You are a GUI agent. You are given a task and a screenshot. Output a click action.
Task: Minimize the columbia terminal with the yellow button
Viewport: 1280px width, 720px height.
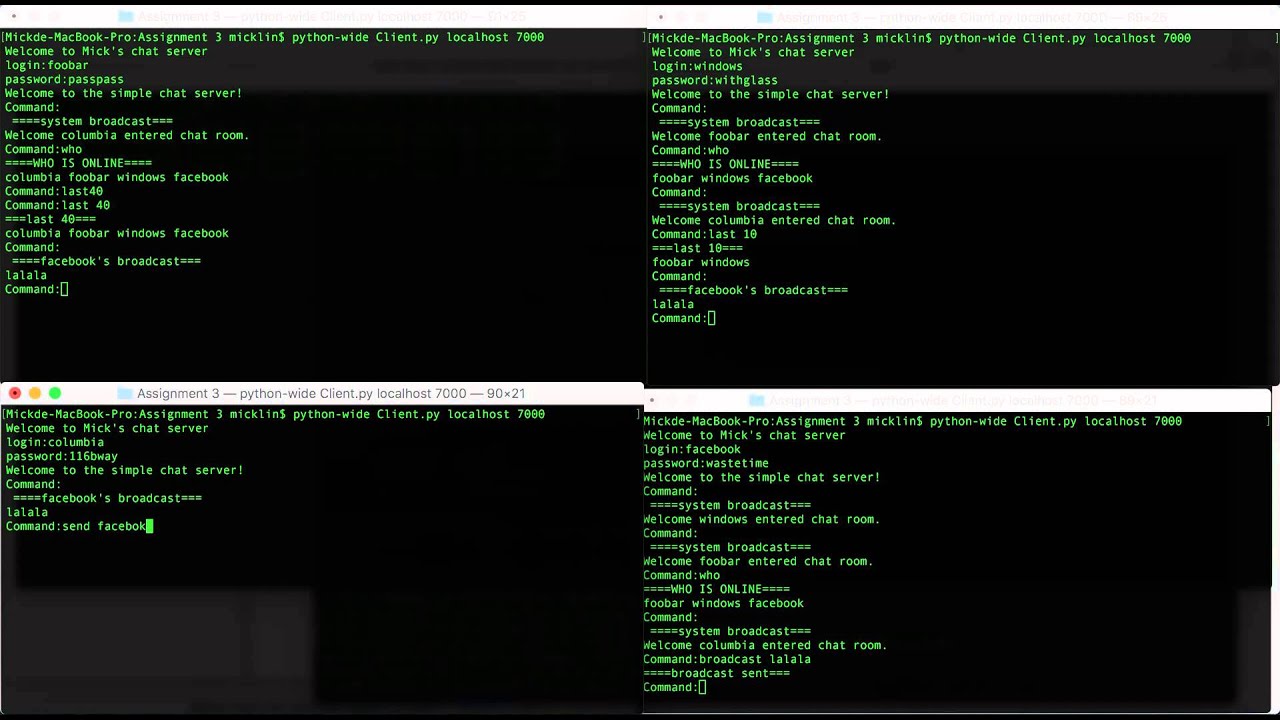(35, 393)
